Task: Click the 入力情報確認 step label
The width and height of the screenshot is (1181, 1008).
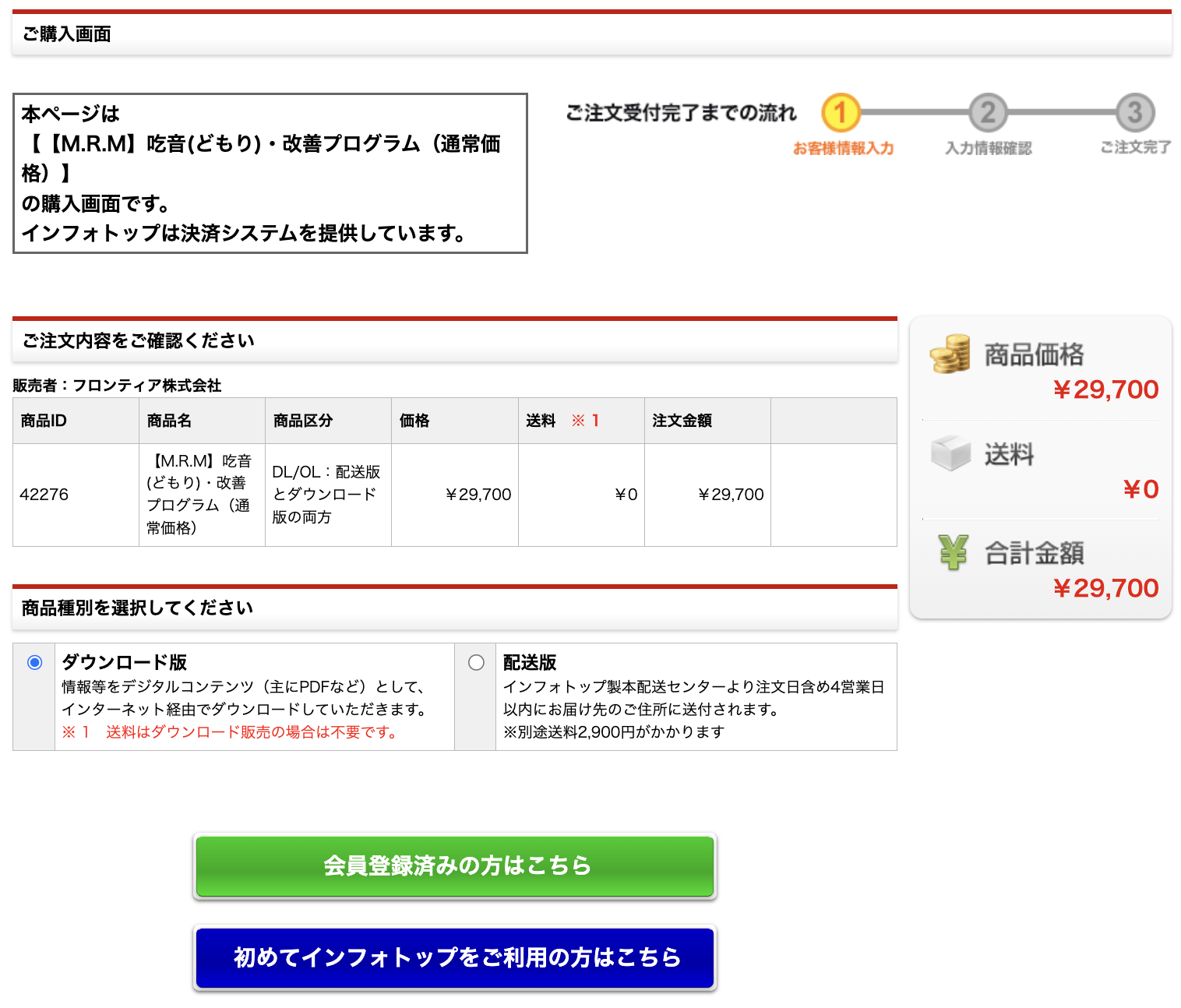Action: click(989, 148)
